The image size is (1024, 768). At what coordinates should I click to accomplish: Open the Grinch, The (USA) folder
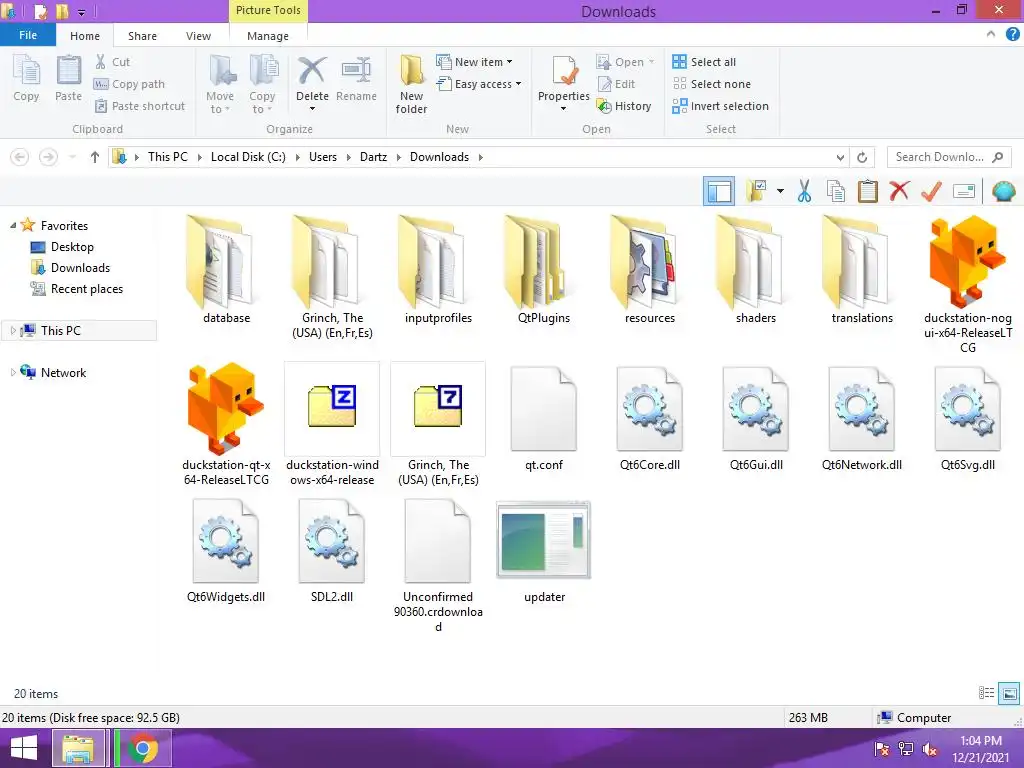(332, 276)
